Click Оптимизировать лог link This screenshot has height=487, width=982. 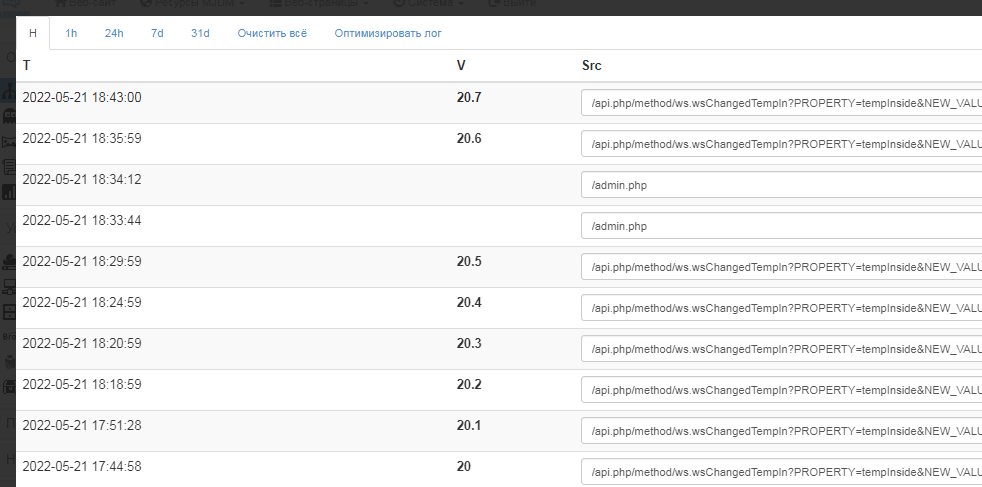[x=388, y=33]
